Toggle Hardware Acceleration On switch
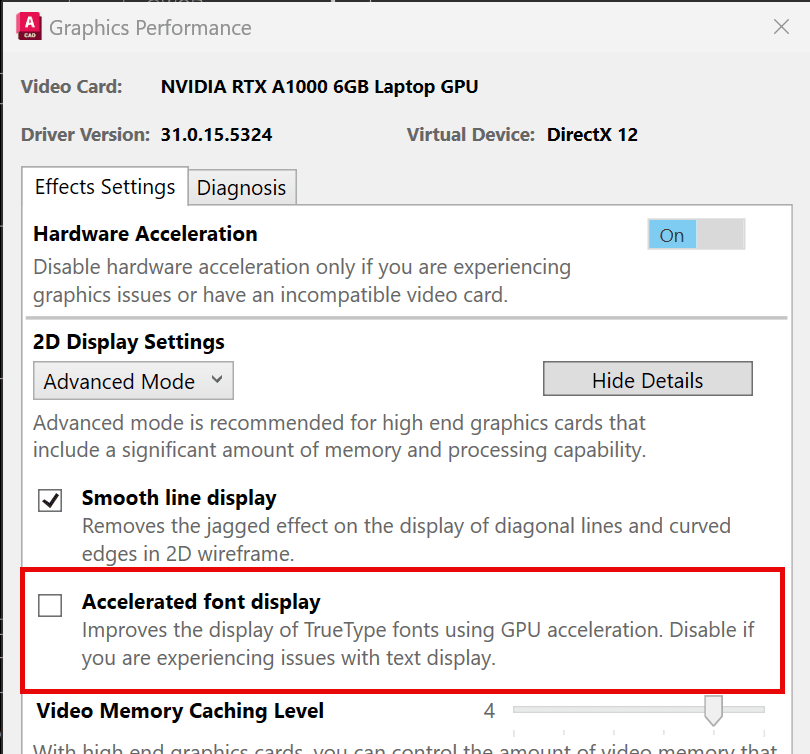Viewport: 810px width, 754px height. 696,234
